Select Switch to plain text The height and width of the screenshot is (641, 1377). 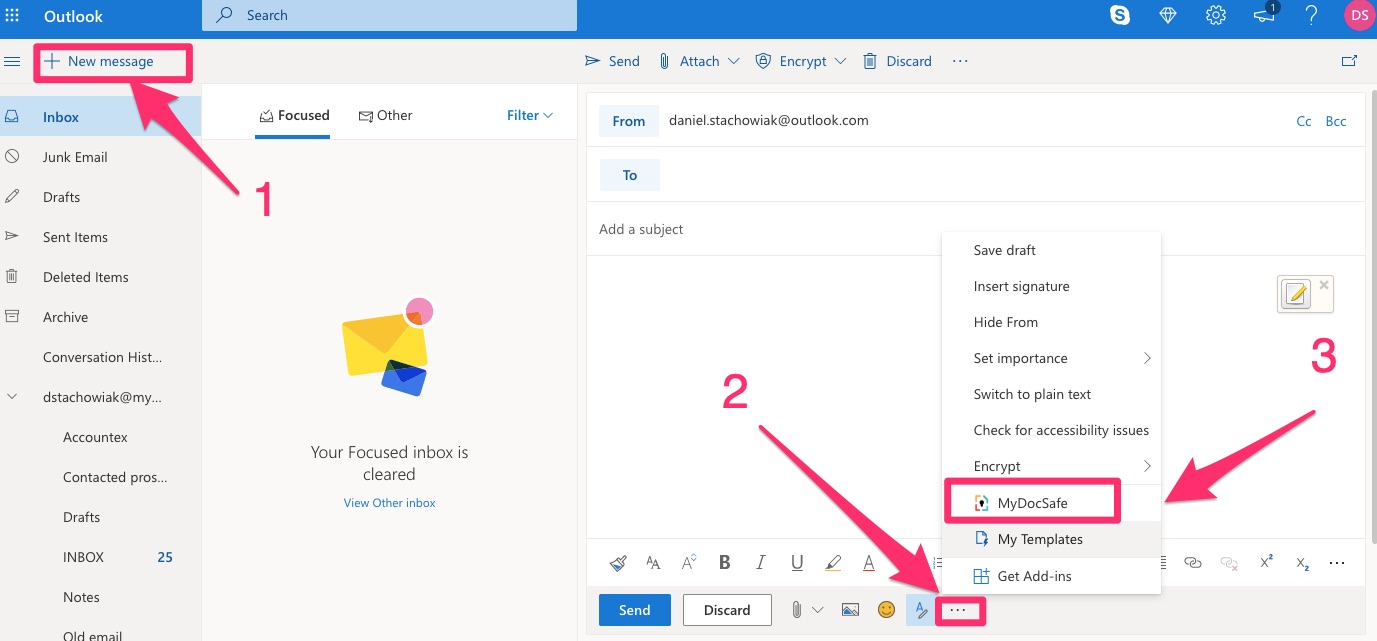point(1051,394)
